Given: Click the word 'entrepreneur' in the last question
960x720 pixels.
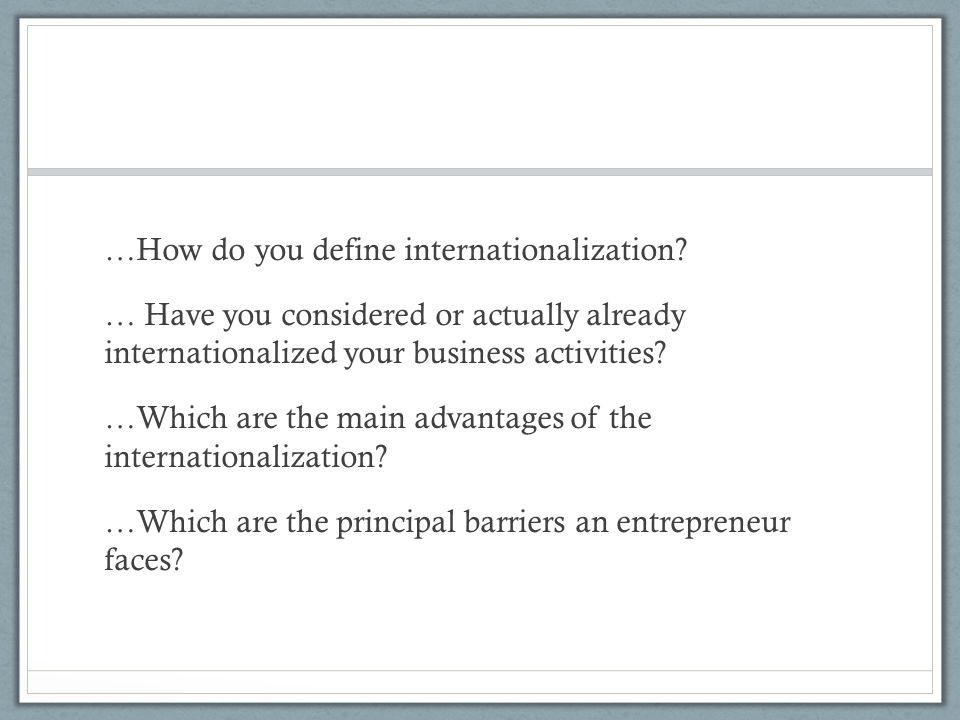Looking at the screenshot, I should (703, 524).
